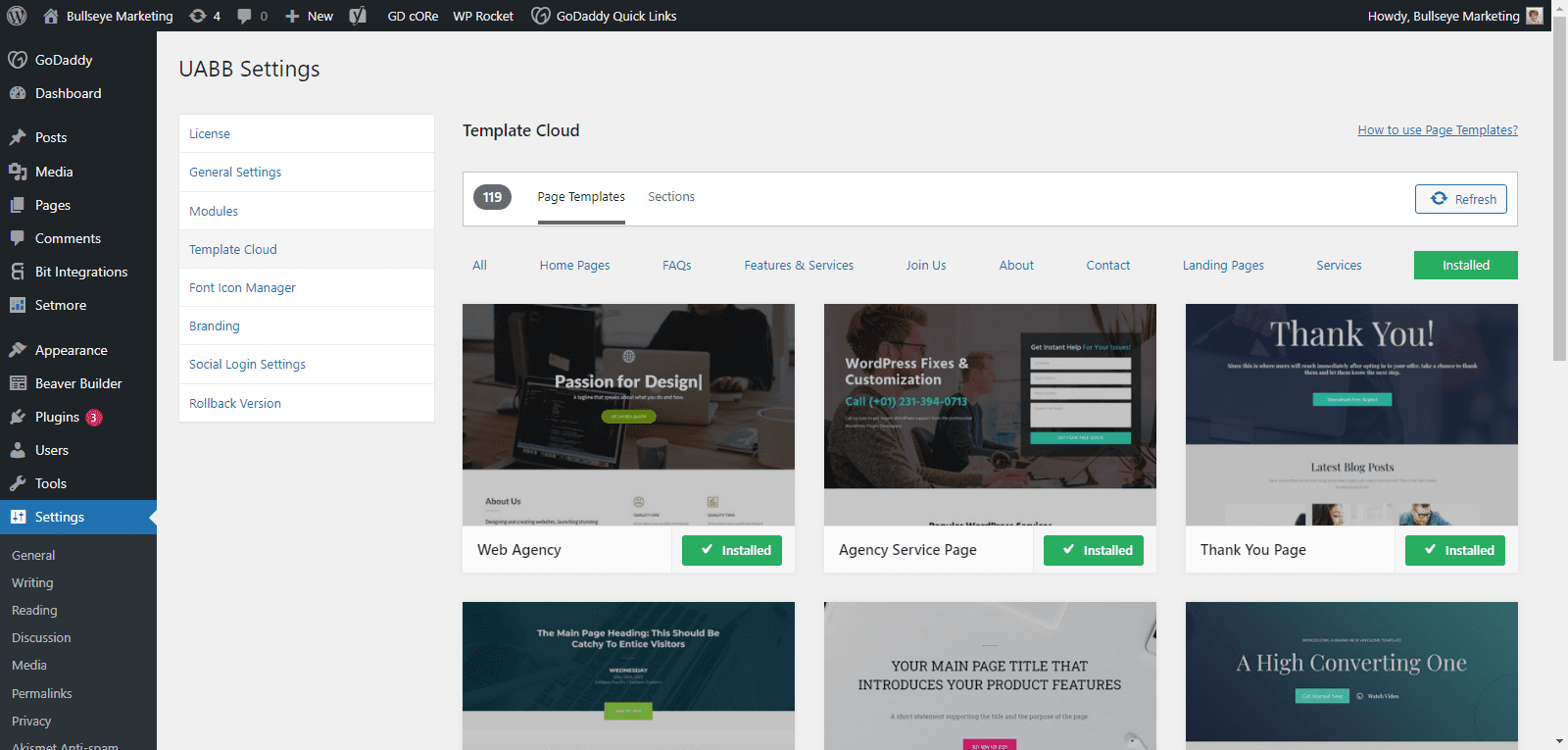Click the GoDaddy Quick Links logo icon

[x=541, y=16]
